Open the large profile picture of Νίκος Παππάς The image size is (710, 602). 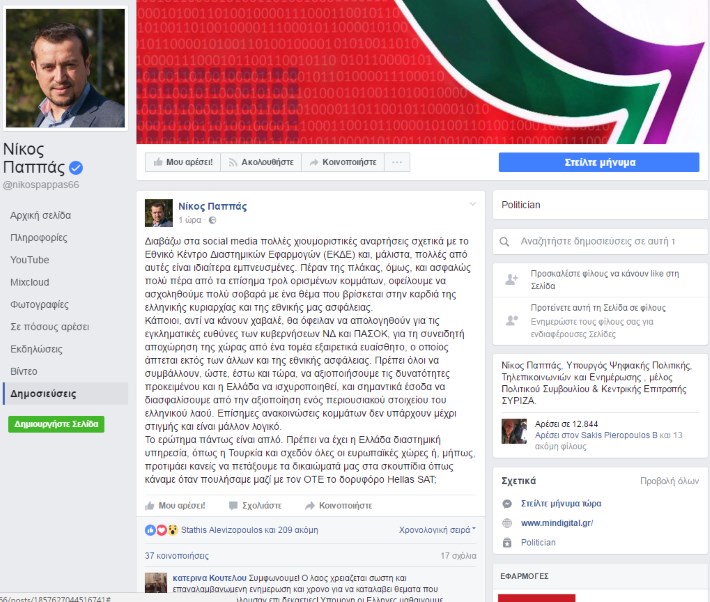pyautogui.click(x=65, y=68)
